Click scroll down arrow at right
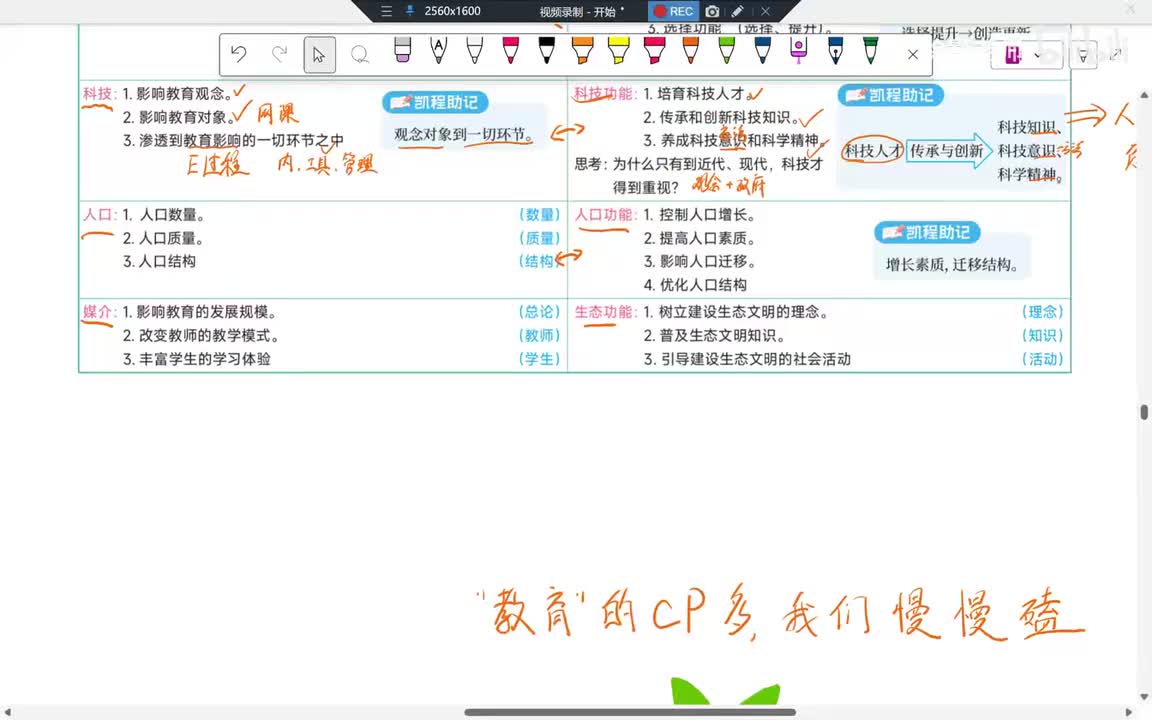The image size is (1152, 720). tap(1144, 696)
